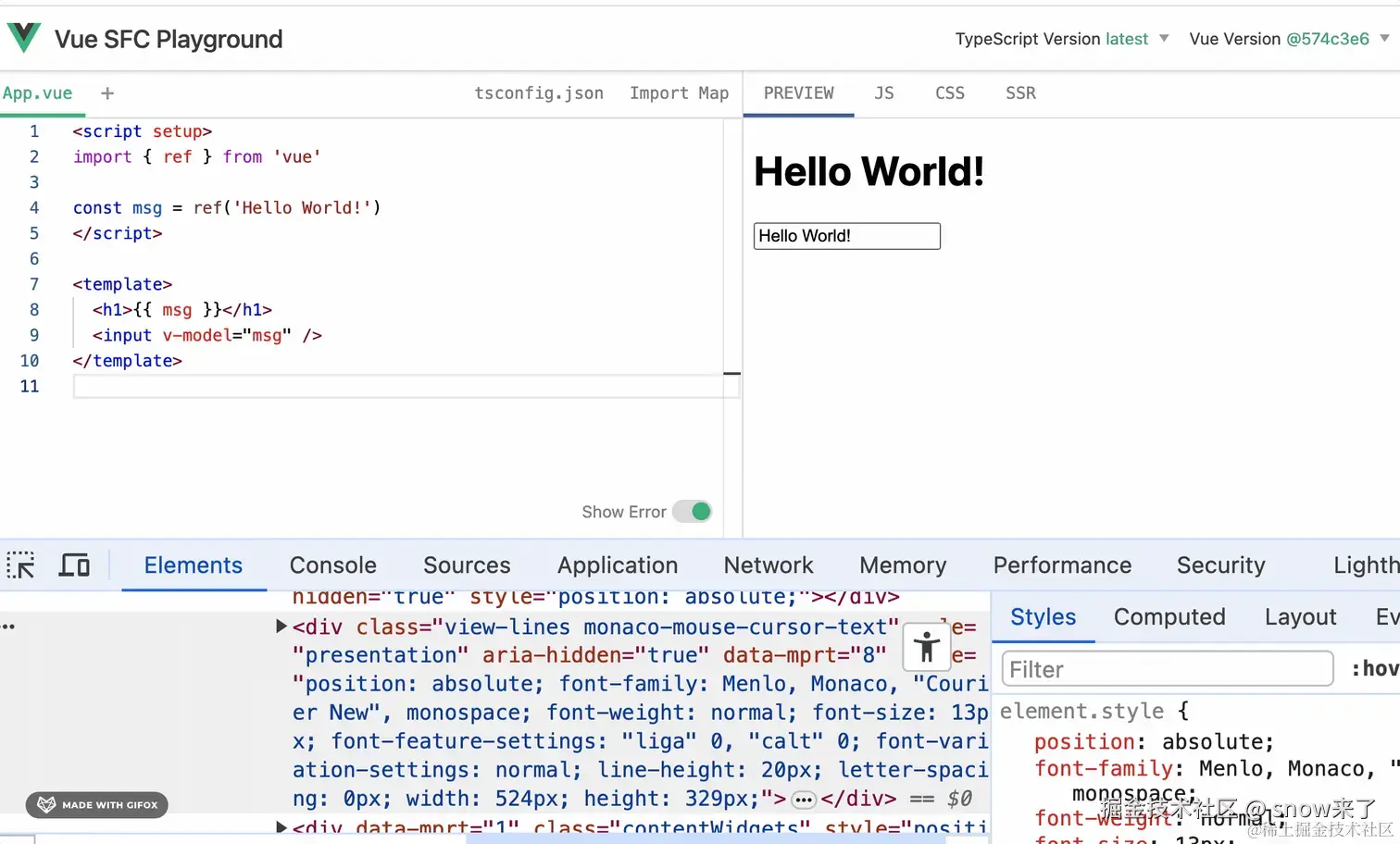Select the Computed styles tab
1400x844 pixels.
click(x=1169, y=617)
